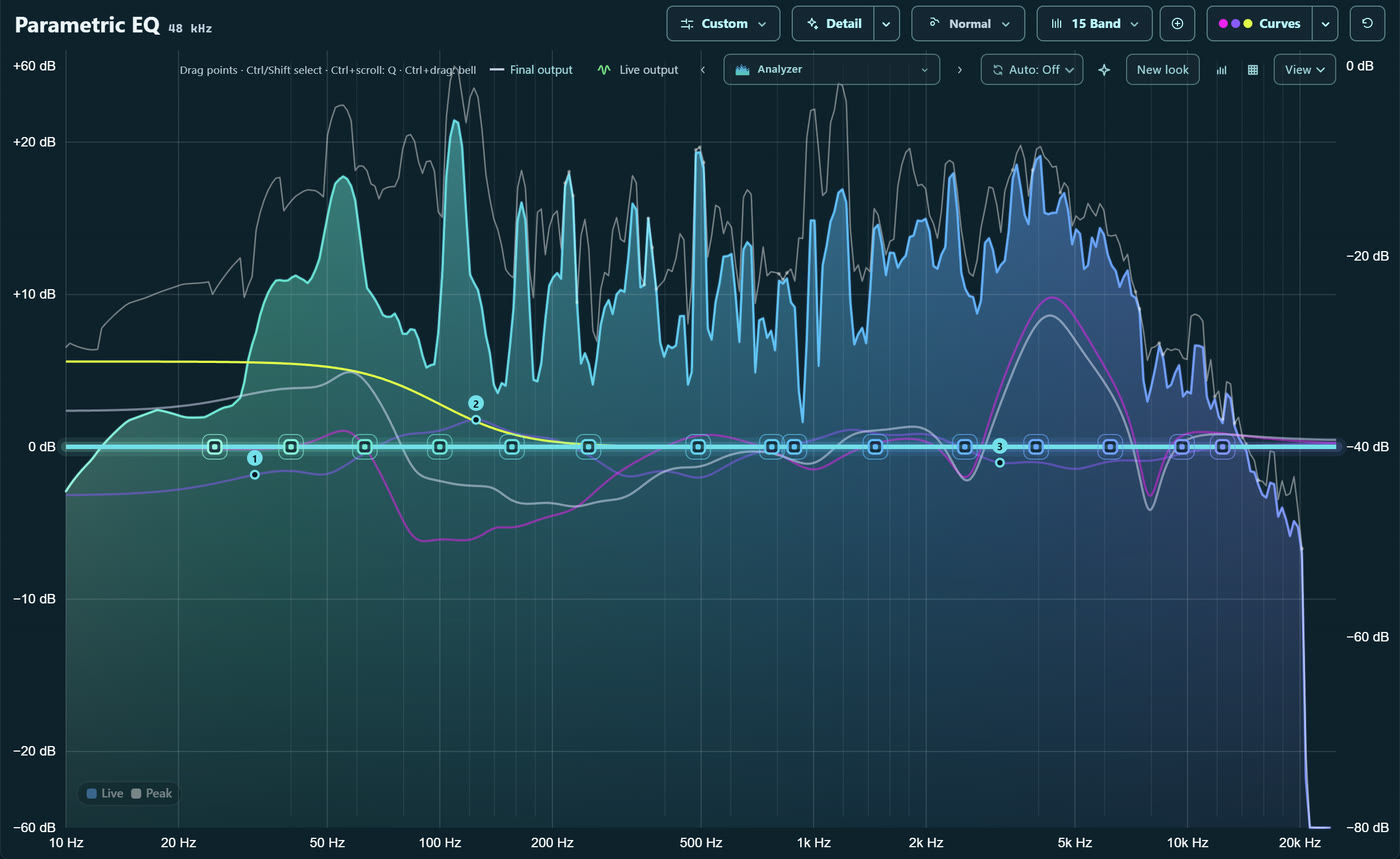Click the 48 kHz sample rate label
This screenshot has height=859, width=1400.
pyautogui.click(x=190, y=28)
